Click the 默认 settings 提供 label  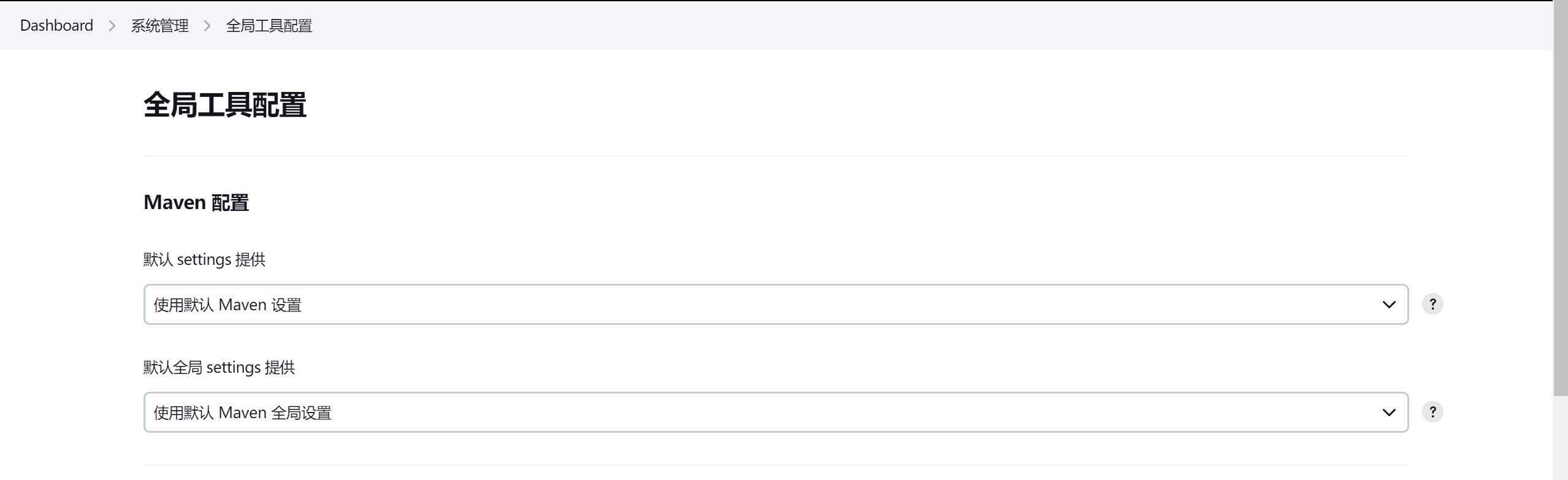[x=204, y=259]
